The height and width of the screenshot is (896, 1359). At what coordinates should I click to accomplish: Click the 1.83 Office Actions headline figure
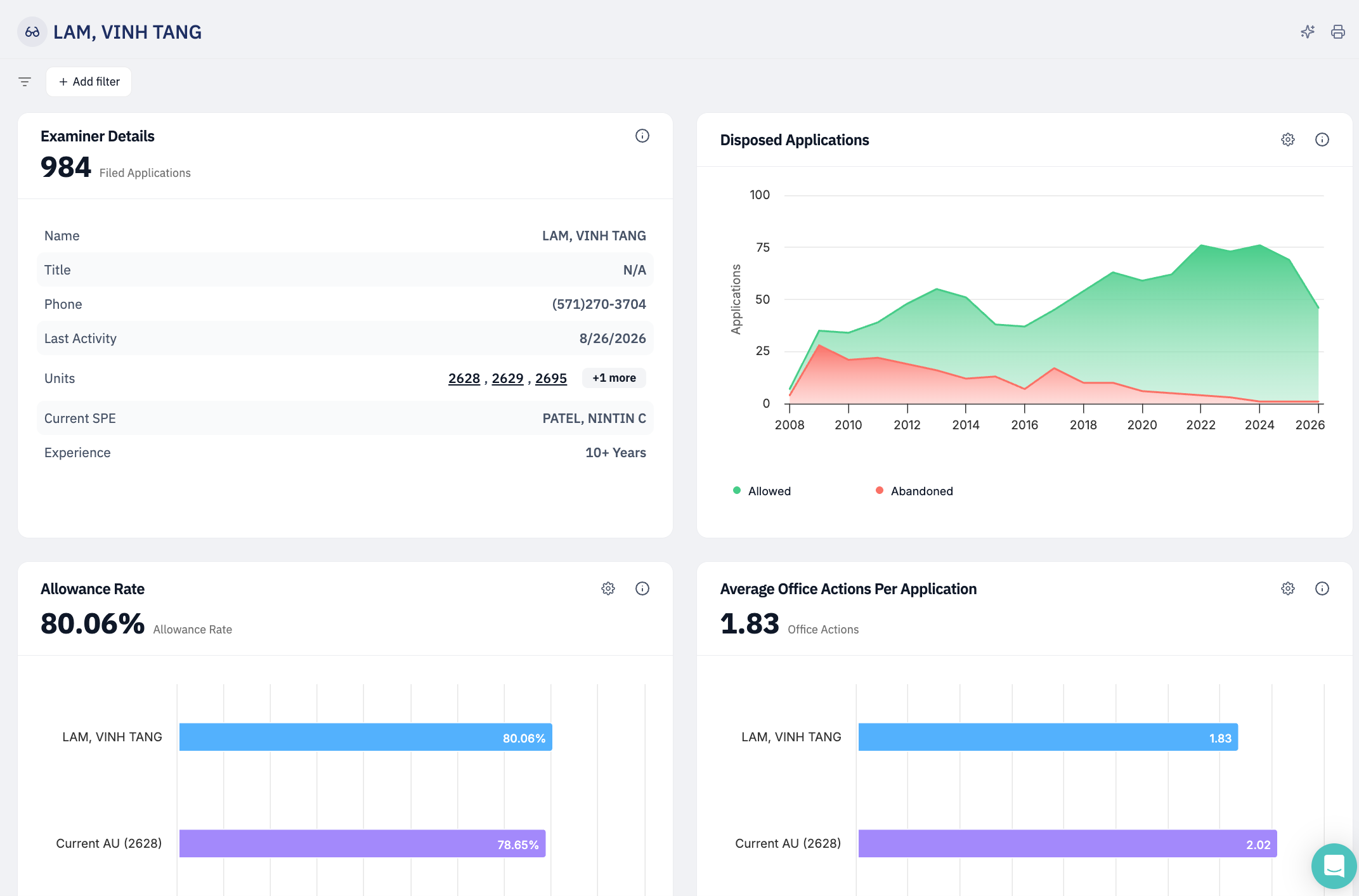[750, 624]
